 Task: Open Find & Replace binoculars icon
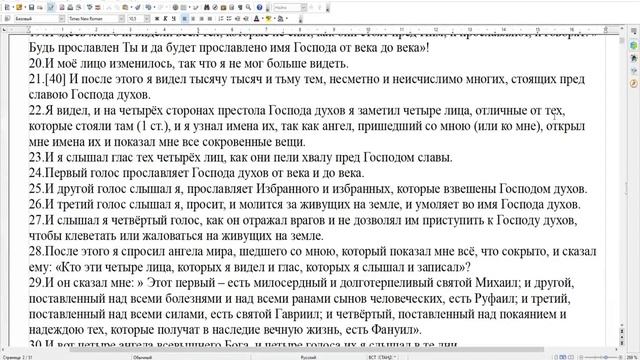click(207, 7)
